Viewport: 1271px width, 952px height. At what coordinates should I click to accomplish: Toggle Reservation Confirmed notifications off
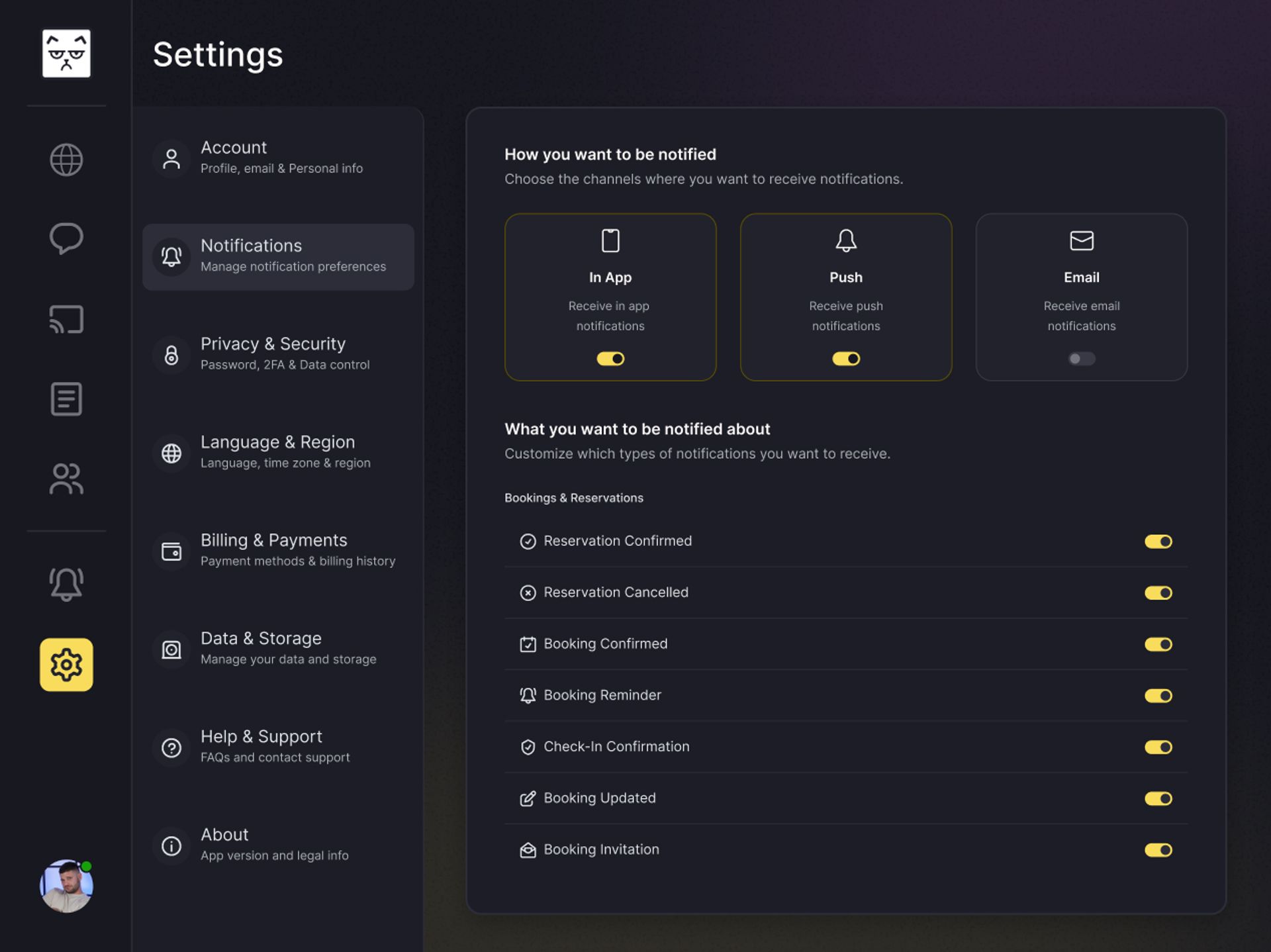[x=1158, y=542]
